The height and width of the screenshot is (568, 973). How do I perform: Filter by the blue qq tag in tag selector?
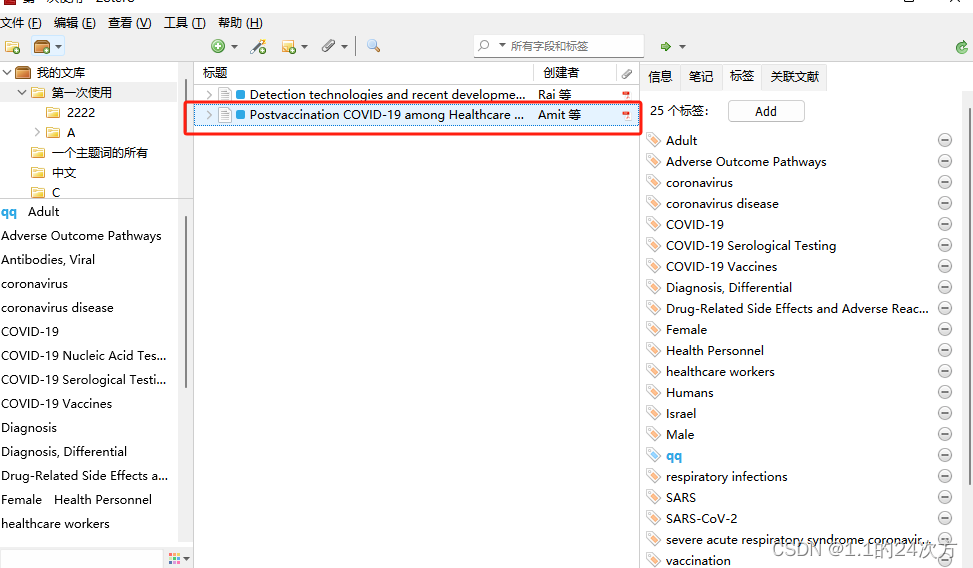tap(9, 212)
